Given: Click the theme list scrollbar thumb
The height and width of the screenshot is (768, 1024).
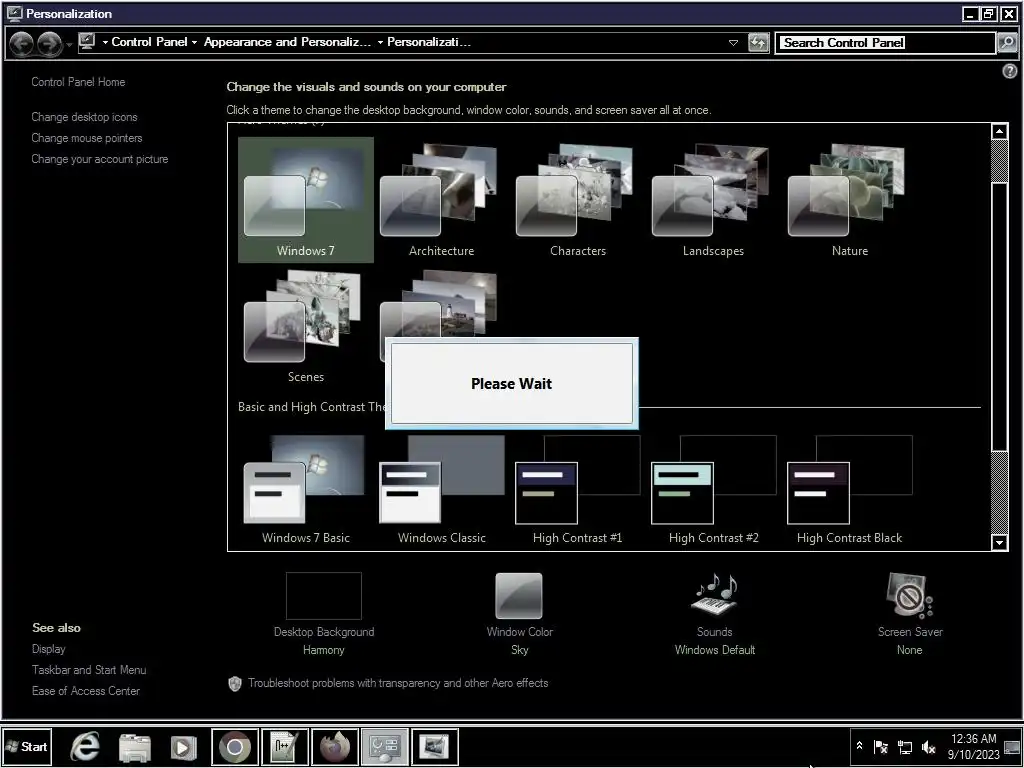Looking at the screenshot, I should (x=999, y=317).
